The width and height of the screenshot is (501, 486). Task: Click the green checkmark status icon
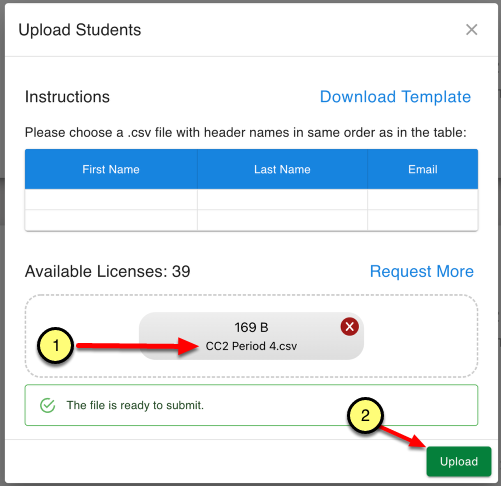[x=48, y=405]
